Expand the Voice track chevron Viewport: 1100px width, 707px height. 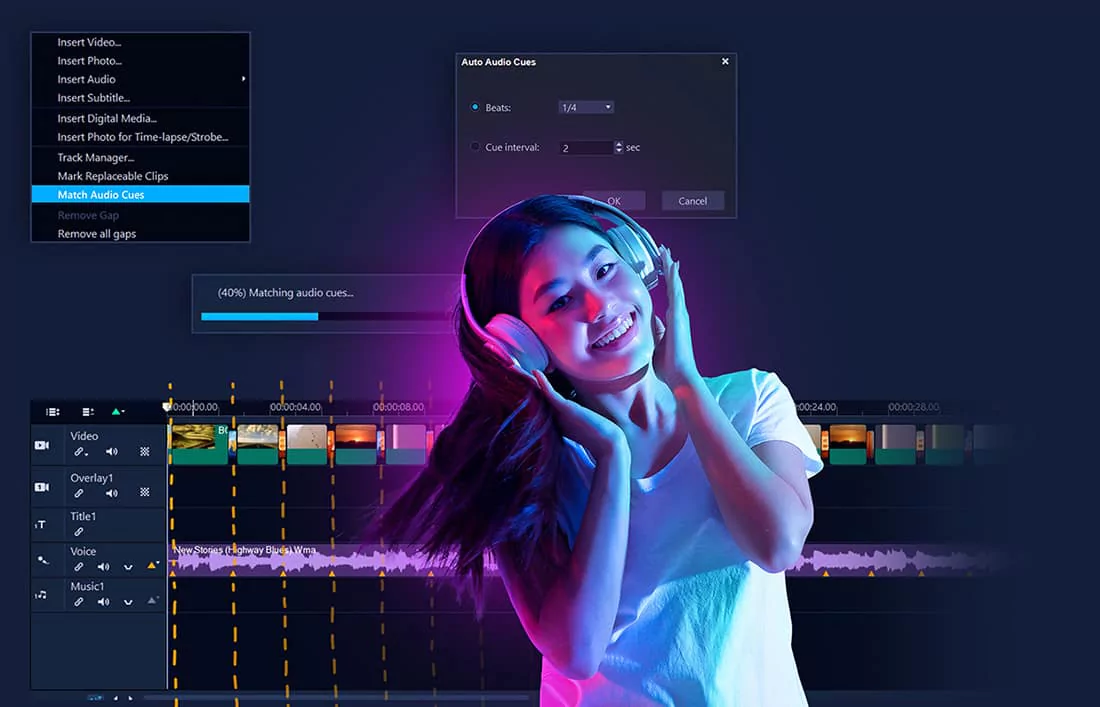pos(128,566)
